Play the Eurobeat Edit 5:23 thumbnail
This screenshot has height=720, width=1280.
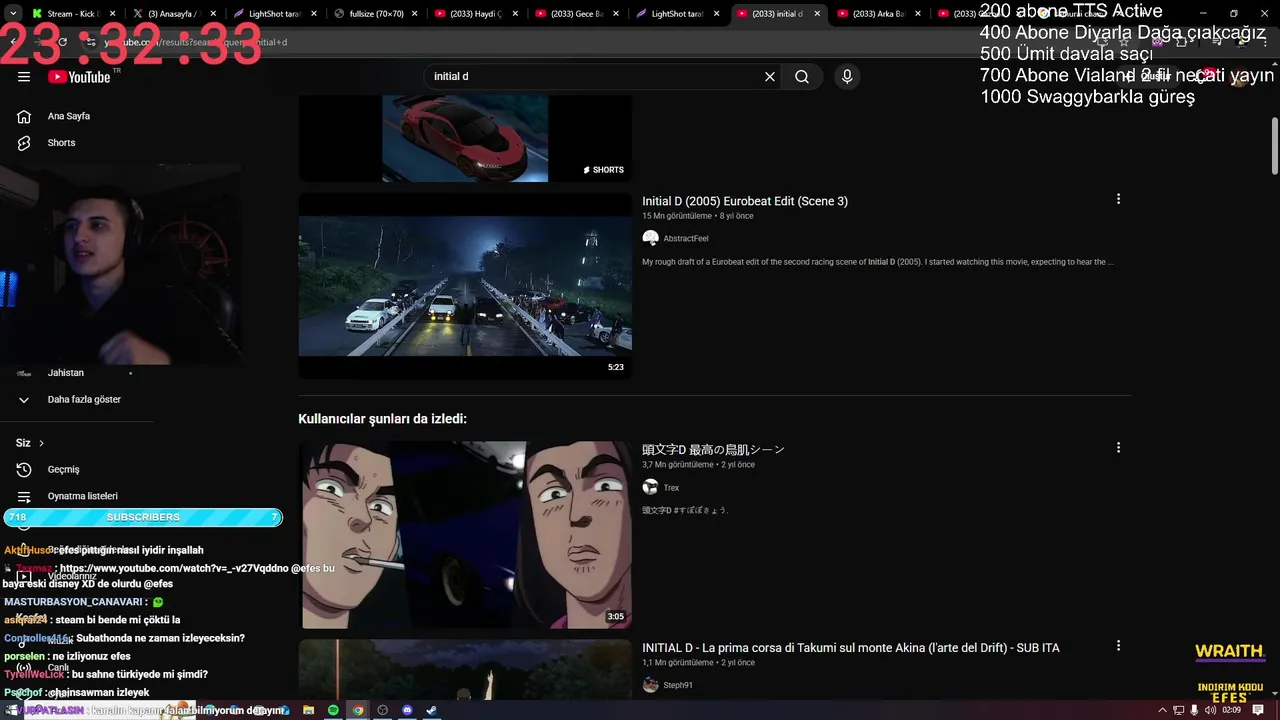tap(465, 286)
